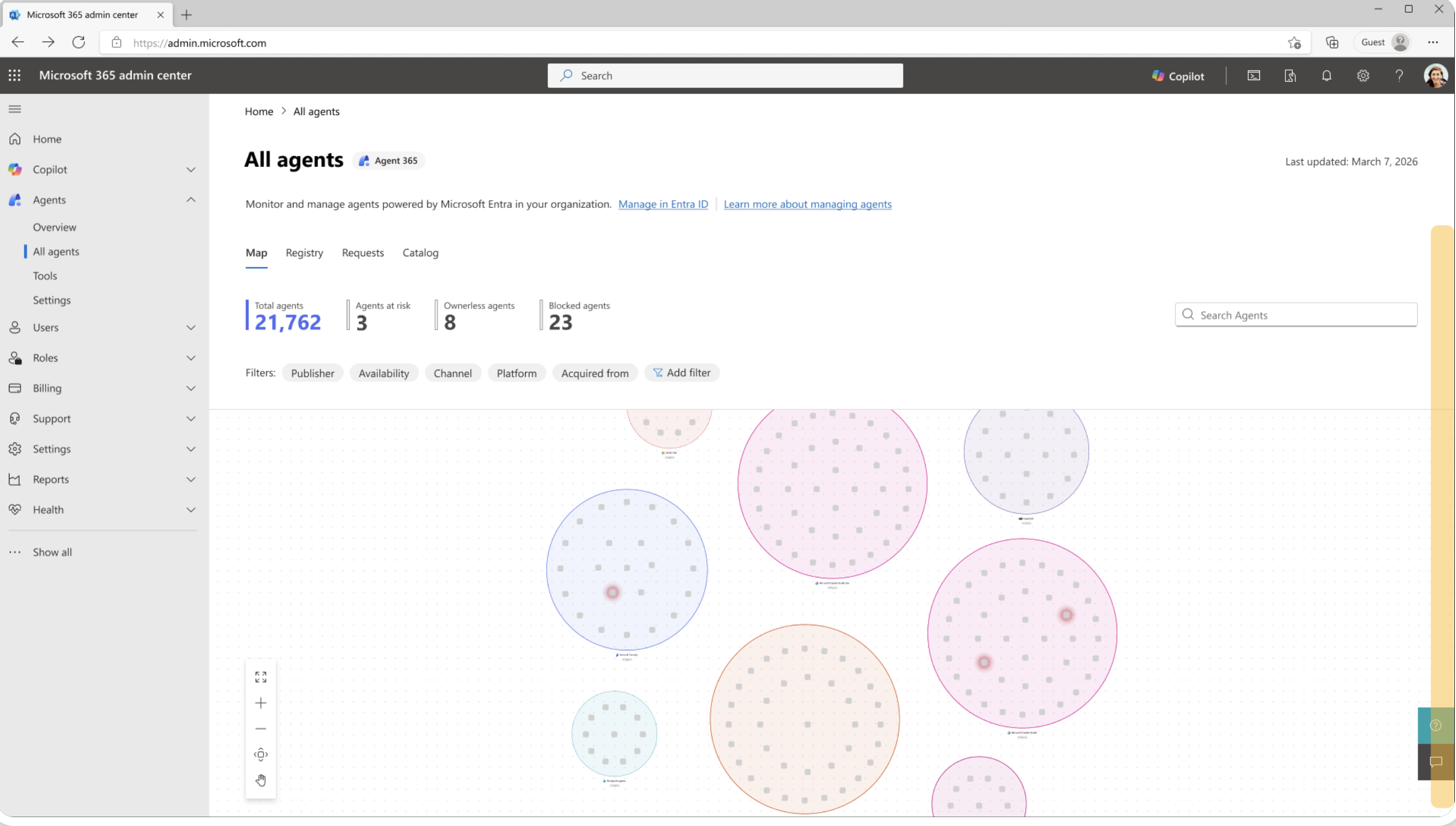Go back with the browser back arrow
Screen dimensions: 1456x826
pyautogui.click(x=18, y=42)
